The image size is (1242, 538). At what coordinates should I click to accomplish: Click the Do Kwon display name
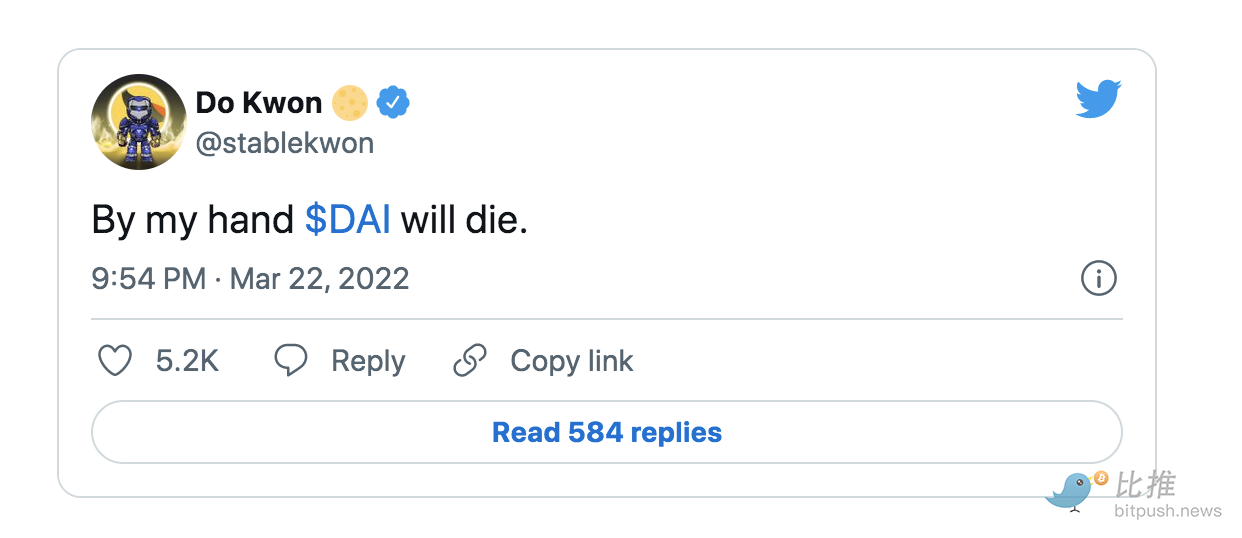[x=259, y=102]
